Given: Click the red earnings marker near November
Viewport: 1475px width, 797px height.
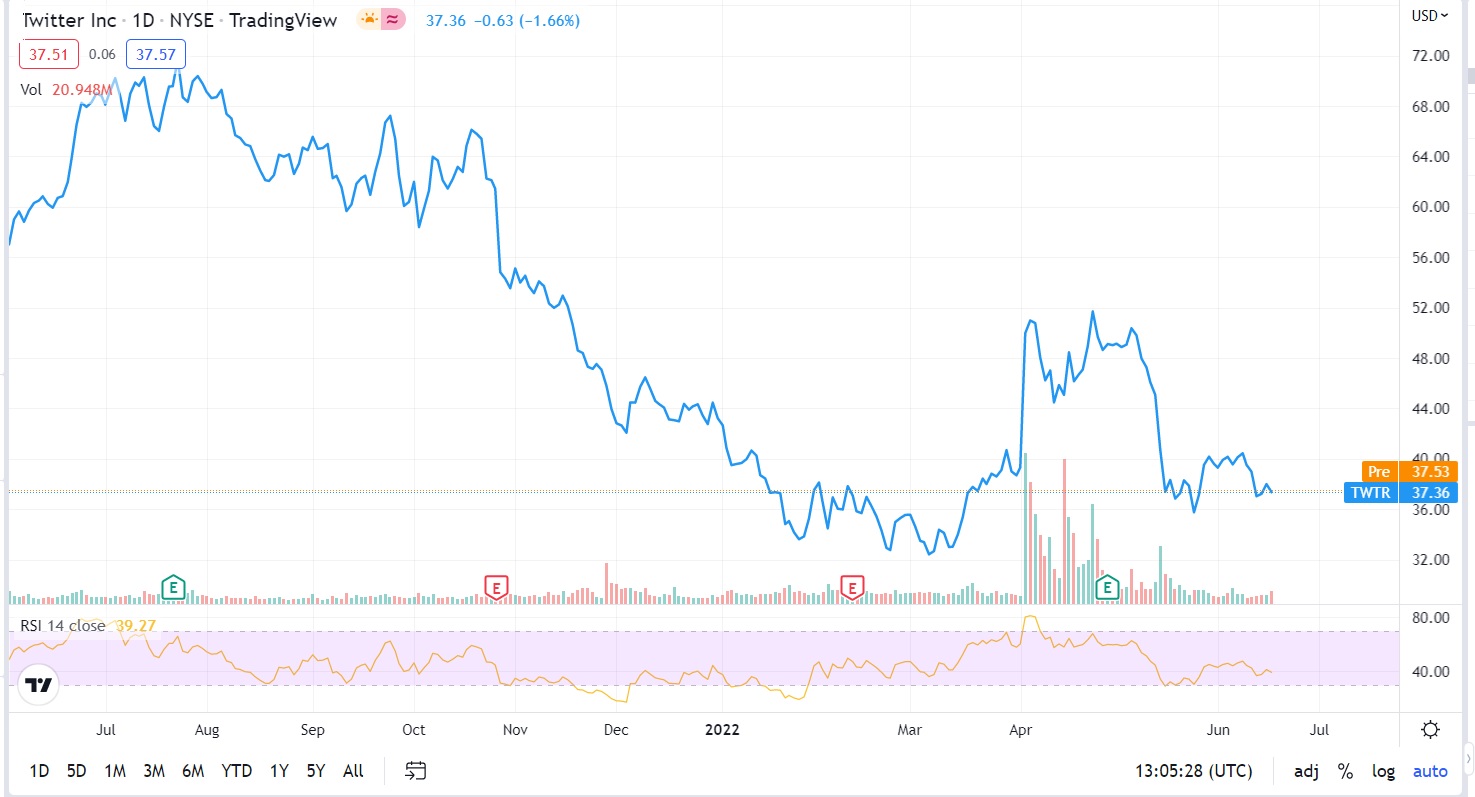Looking at the screenshot, I should (x=496, y=587).
